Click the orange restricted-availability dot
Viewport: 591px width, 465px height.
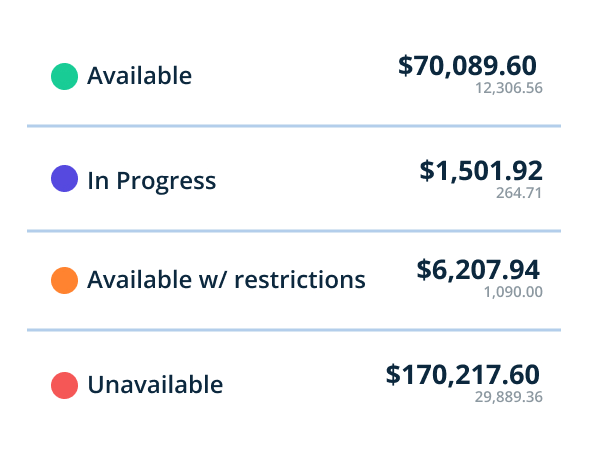pyautogui.click(x=64, y=280)
